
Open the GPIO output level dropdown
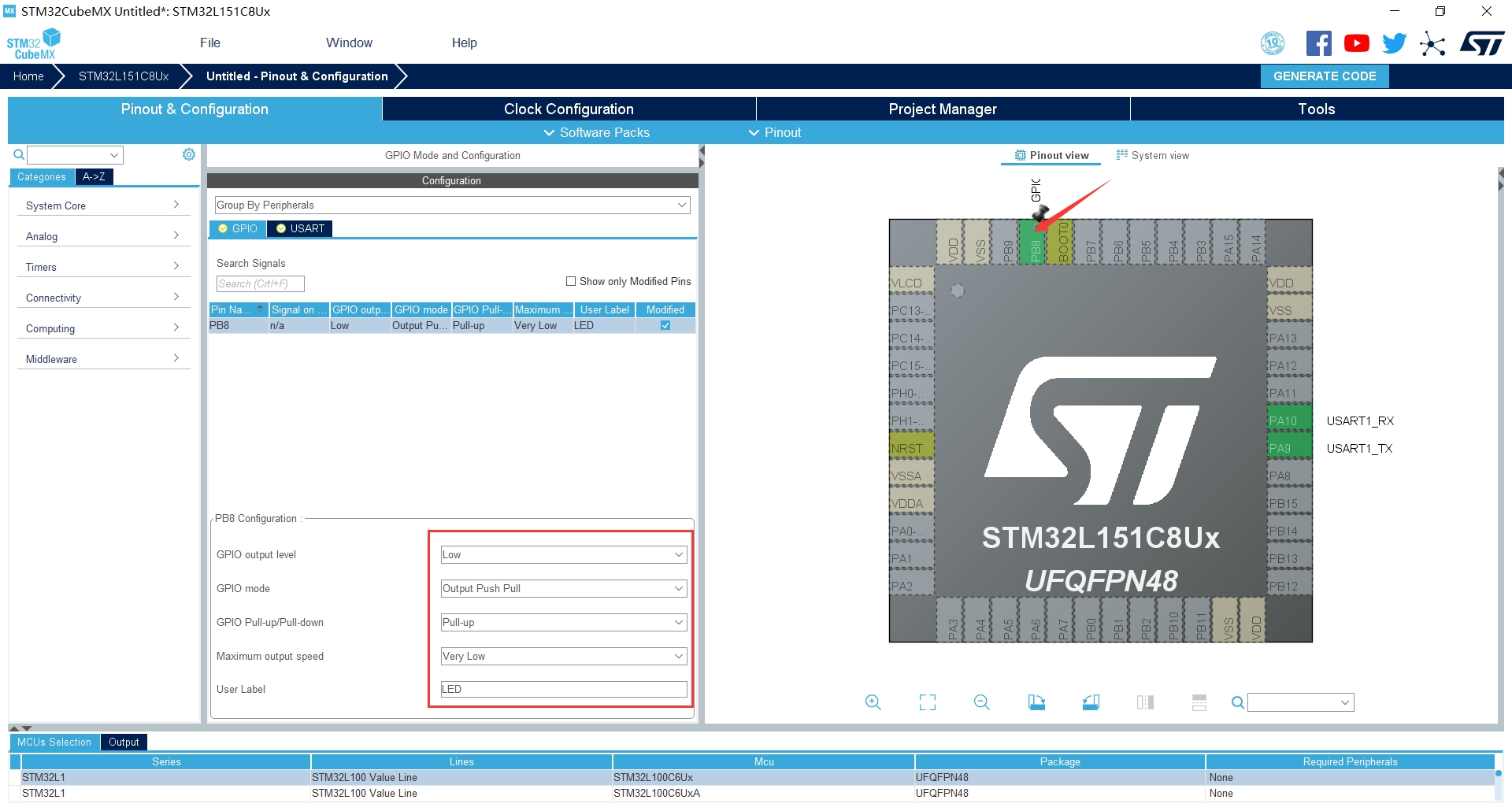(564, 555)
